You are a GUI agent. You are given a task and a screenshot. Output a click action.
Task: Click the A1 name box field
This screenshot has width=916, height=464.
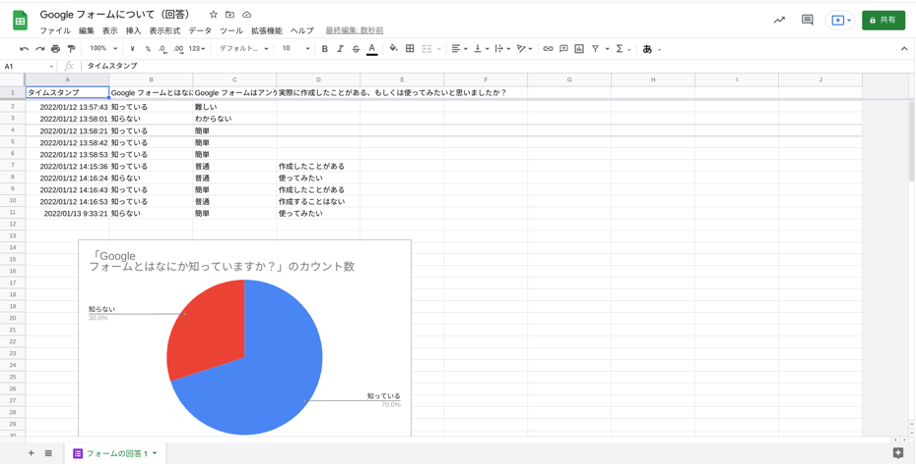click(29, 67)
